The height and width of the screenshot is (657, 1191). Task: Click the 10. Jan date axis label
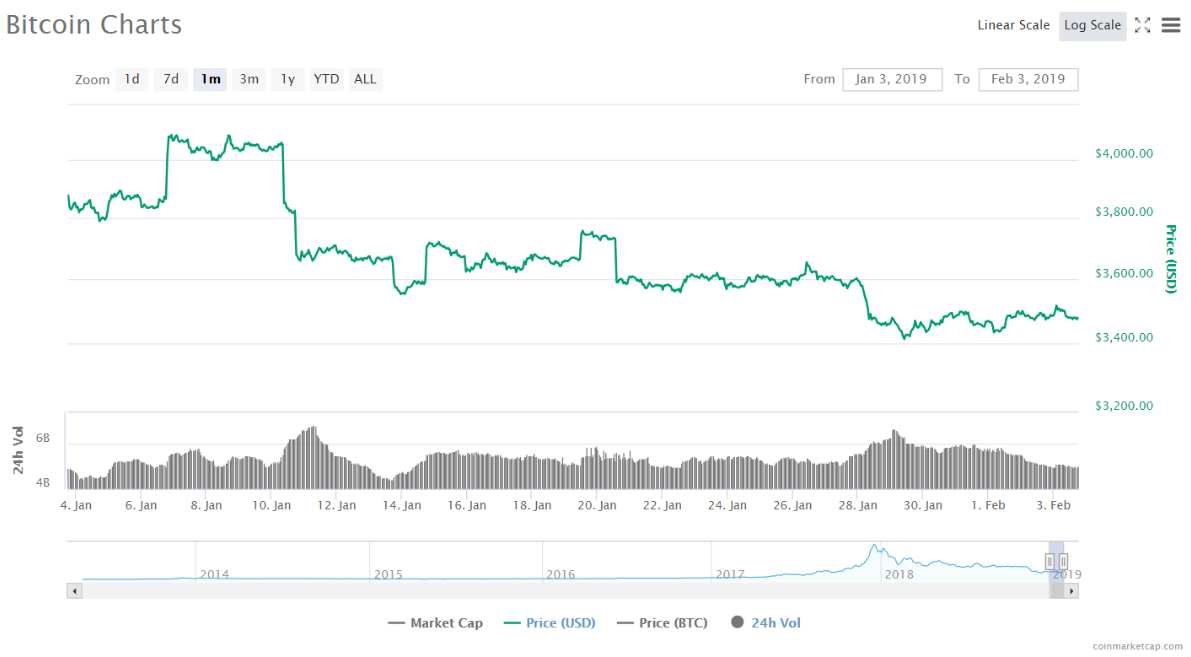(x=271, y=505)
